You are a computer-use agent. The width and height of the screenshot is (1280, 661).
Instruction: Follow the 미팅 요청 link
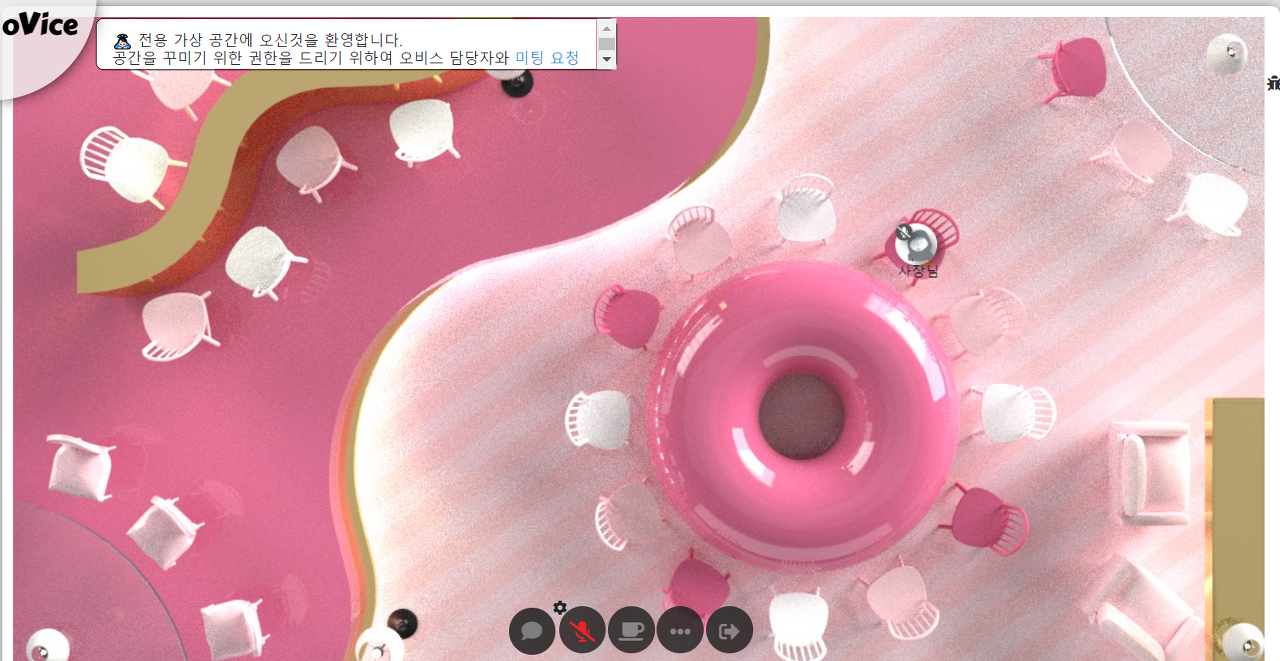[x=547, y=58]
